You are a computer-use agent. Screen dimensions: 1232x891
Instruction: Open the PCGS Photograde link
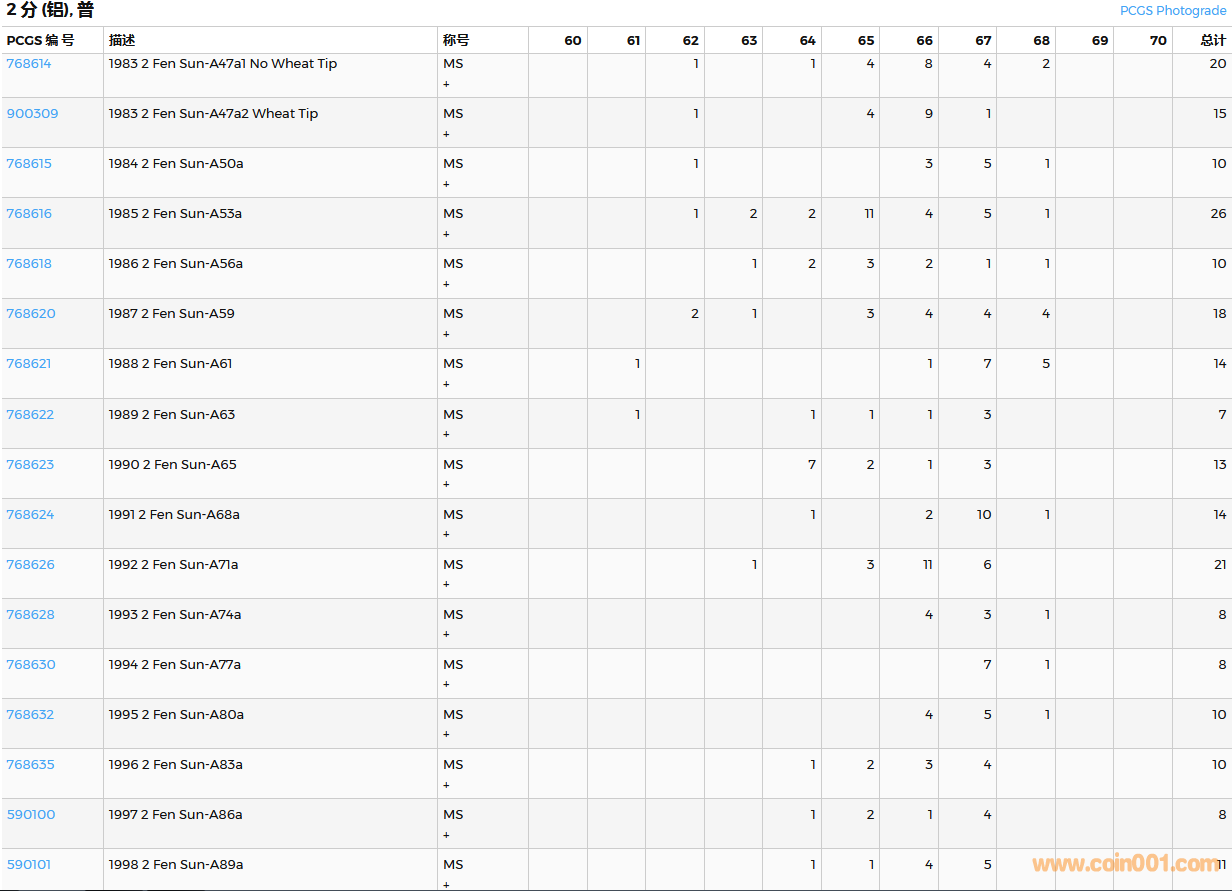tap(1172, 11)
